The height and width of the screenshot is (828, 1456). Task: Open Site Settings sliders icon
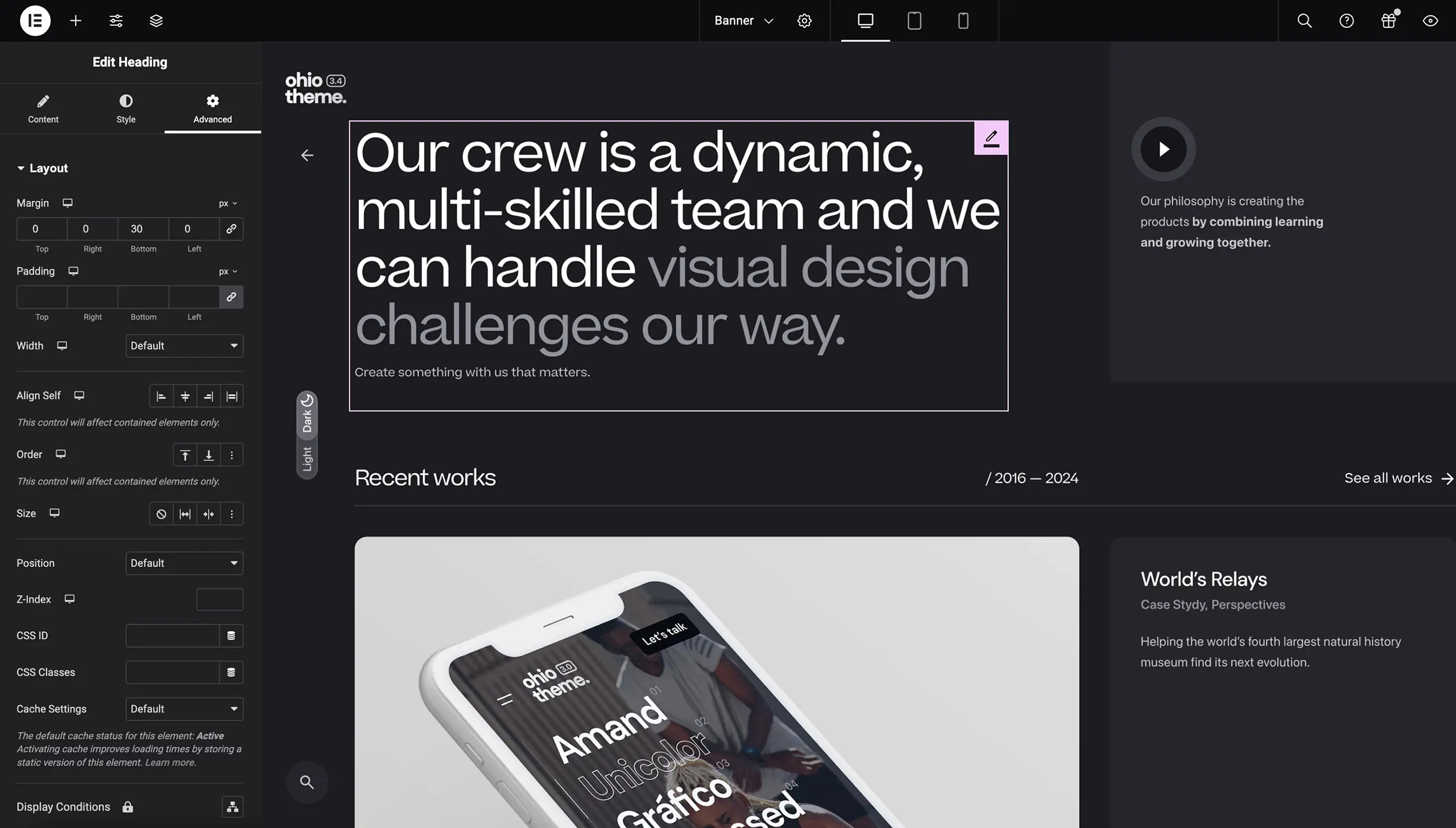point(116,21)
